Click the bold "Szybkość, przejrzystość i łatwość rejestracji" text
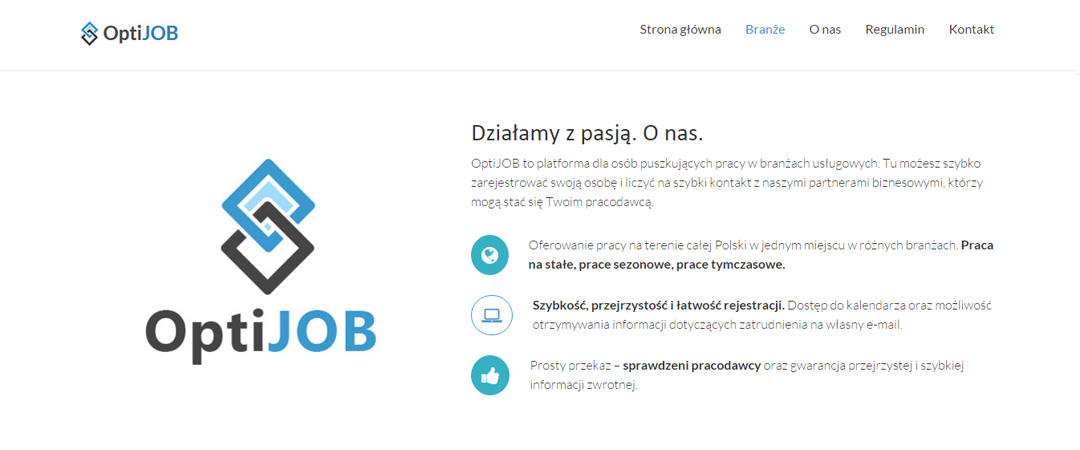The height and width of the screenshot is (450, 1080). [x=658, y=305]
